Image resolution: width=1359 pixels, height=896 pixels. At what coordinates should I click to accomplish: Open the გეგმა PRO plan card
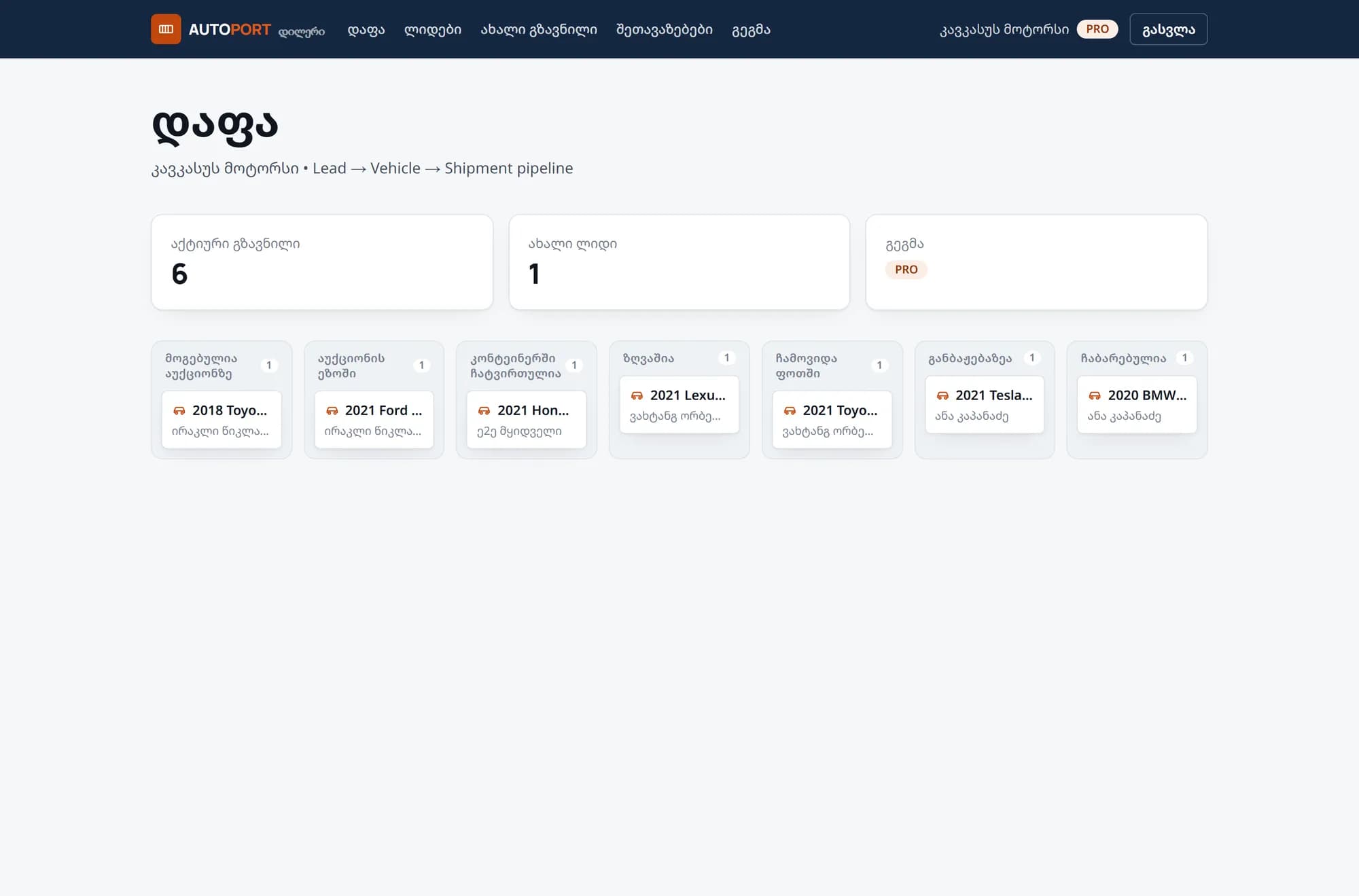pos(1036,262)
